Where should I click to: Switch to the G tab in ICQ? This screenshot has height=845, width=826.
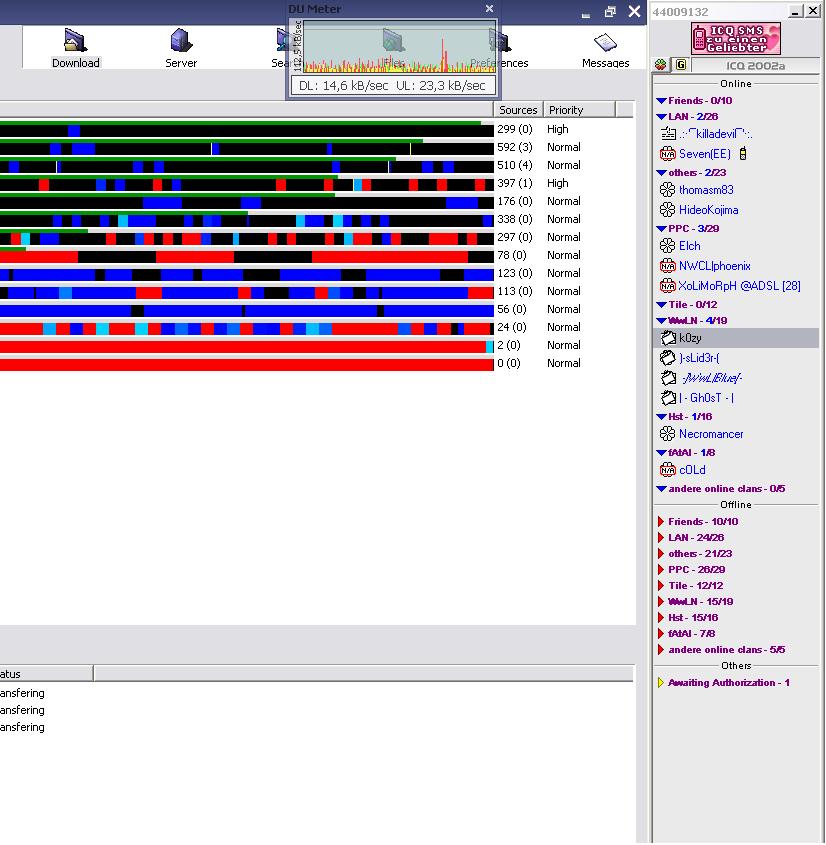[x=681, y=65]
